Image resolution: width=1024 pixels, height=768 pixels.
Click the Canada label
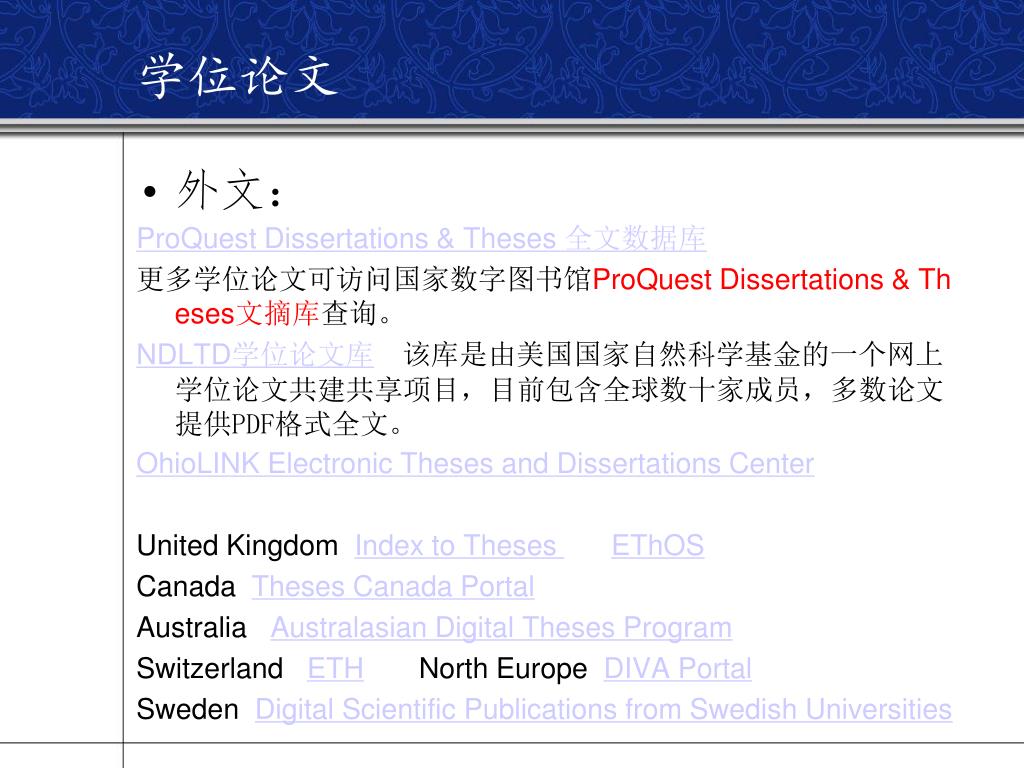[186, 586]
